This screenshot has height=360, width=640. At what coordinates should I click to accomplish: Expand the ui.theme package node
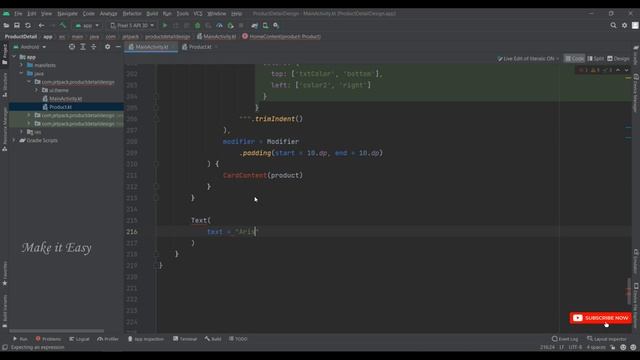coord(37,90)
